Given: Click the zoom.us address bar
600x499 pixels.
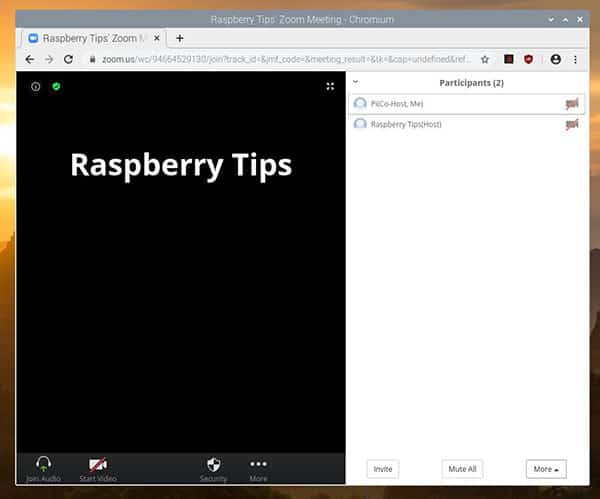Looking at the screenshot, I should 286,59.
